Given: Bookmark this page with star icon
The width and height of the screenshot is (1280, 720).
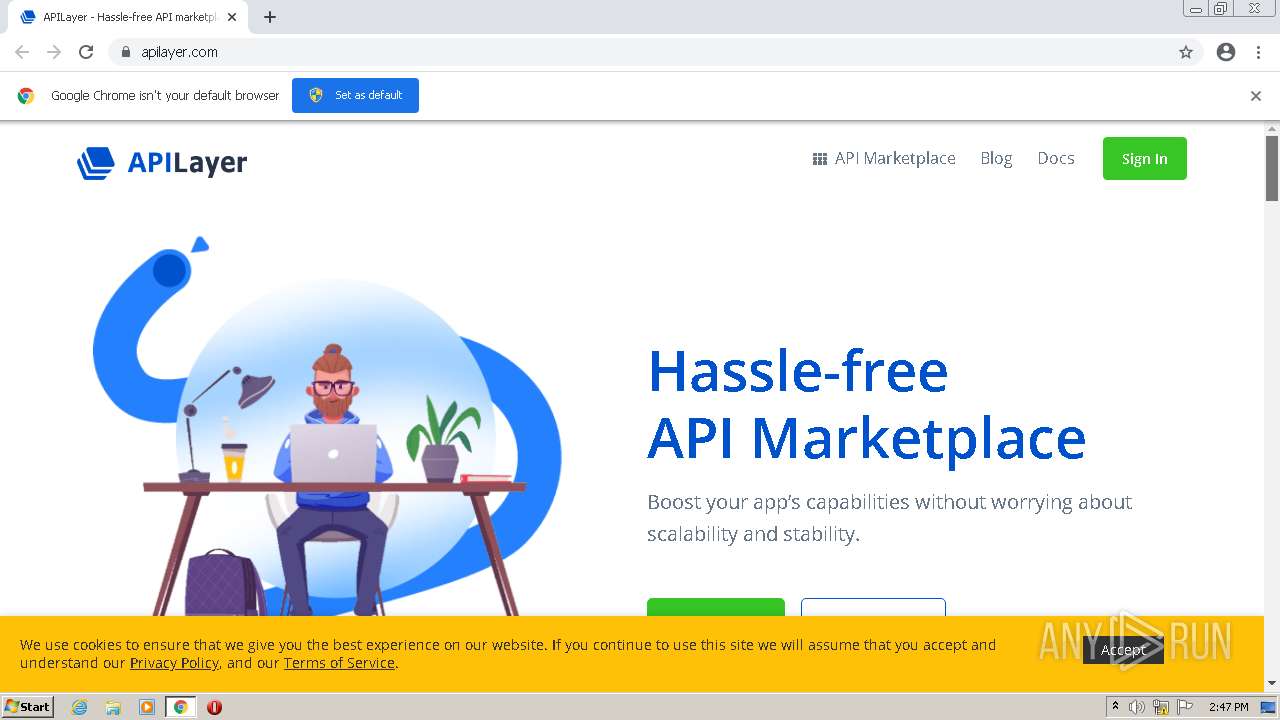Looking at the screenshot, I should pos(1186,52).
